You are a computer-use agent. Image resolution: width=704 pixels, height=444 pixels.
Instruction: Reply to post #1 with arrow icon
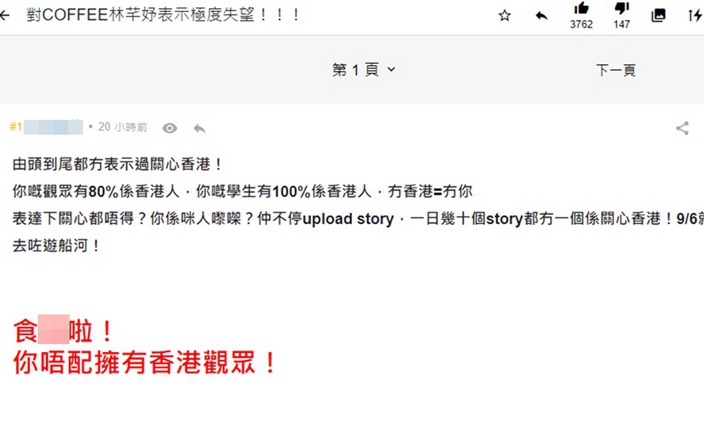(x=199, y=129)
